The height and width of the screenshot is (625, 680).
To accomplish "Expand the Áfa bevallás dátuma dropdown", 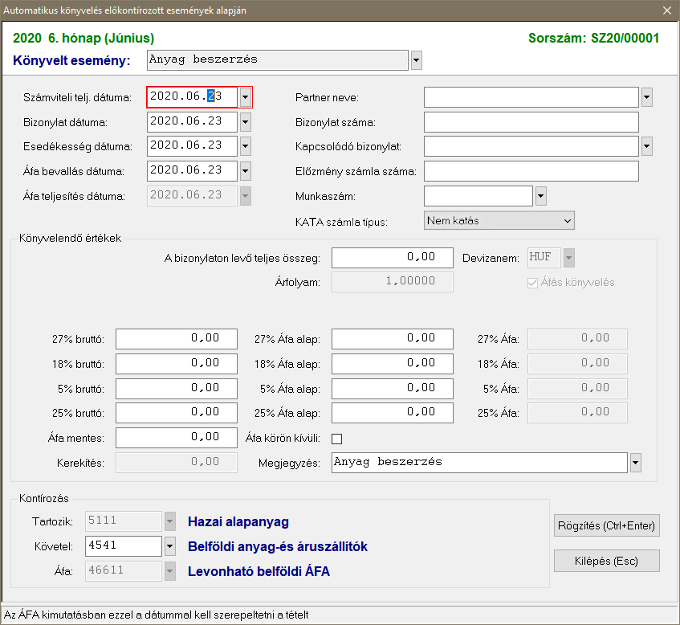I will pos(245,171).
